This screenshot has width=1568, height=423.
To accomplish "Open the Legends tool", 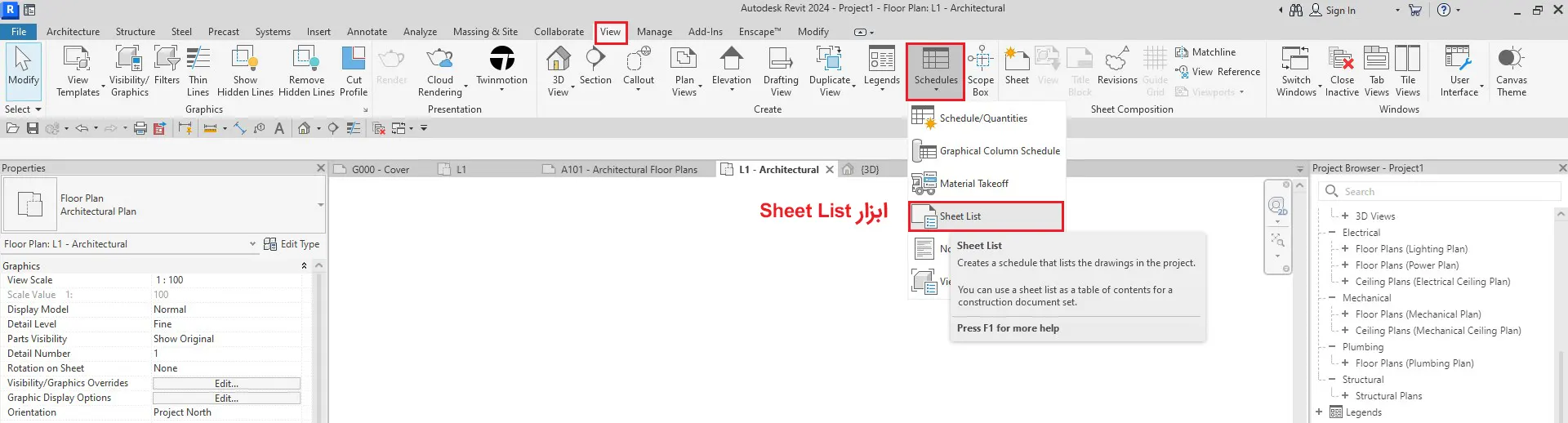I will pyautogui.click(x=882, y=68).
